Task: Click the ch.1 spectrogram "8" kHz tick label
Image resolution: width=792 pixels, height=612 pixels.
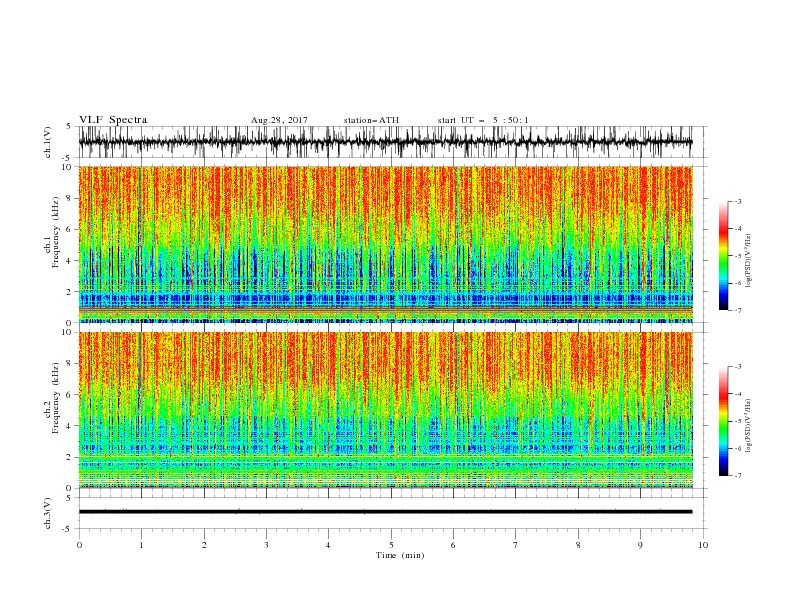Action: [x=69, y=198]
